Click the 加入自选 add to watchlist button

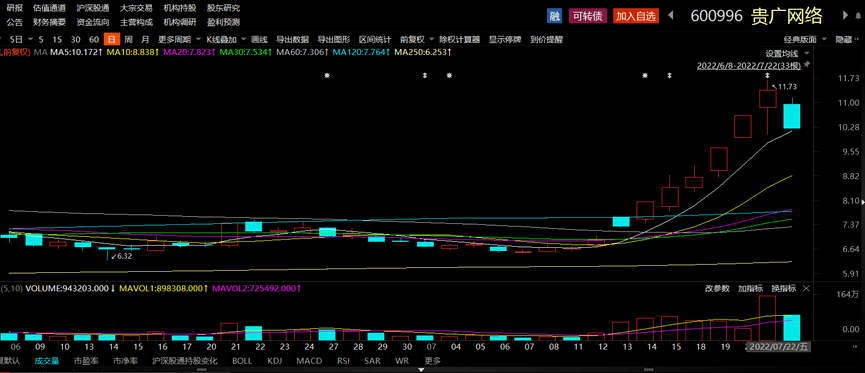[x=636, y=16]
